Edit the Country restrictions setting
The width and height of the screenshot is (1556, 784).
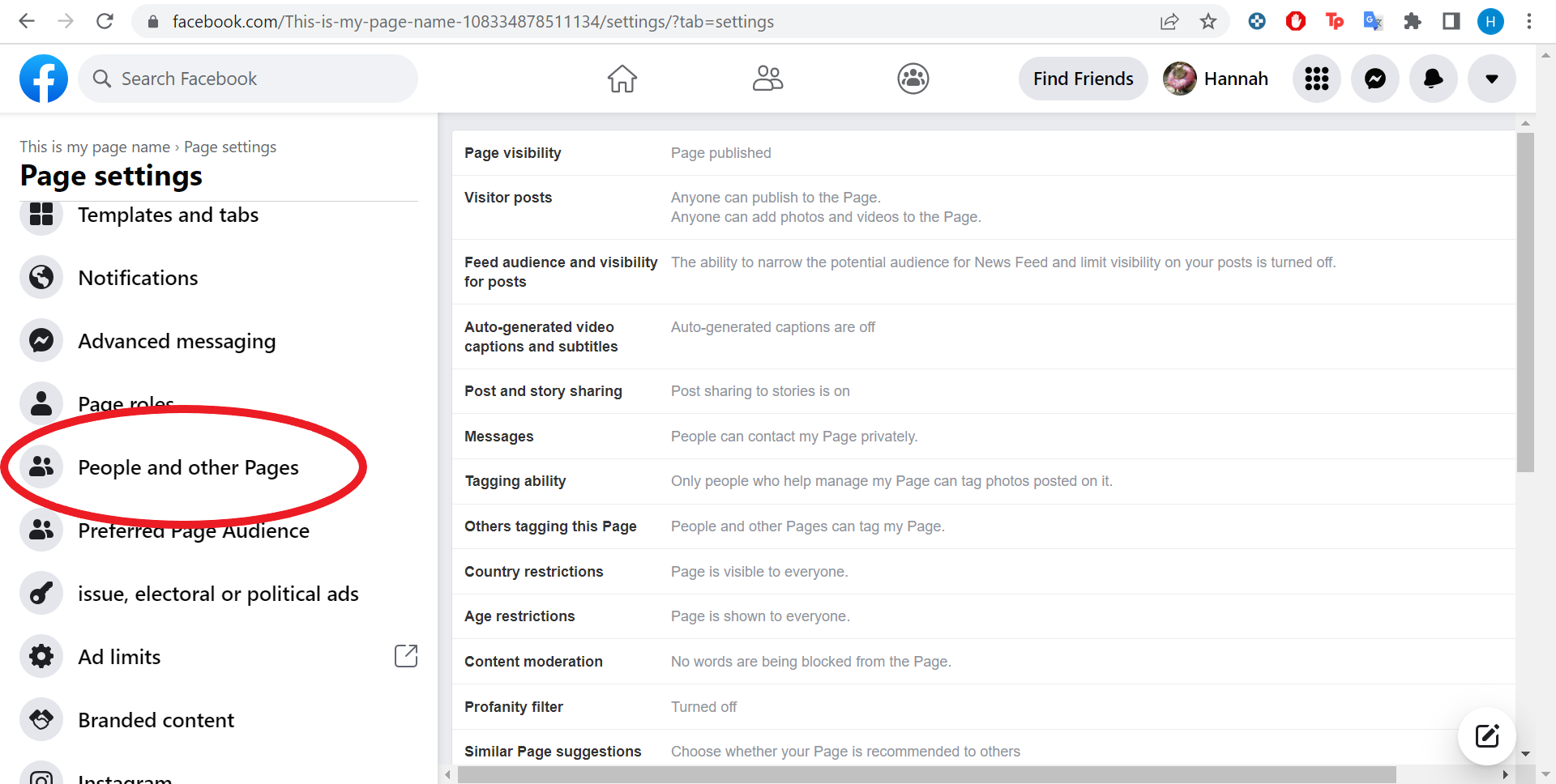tap(983, 572)
